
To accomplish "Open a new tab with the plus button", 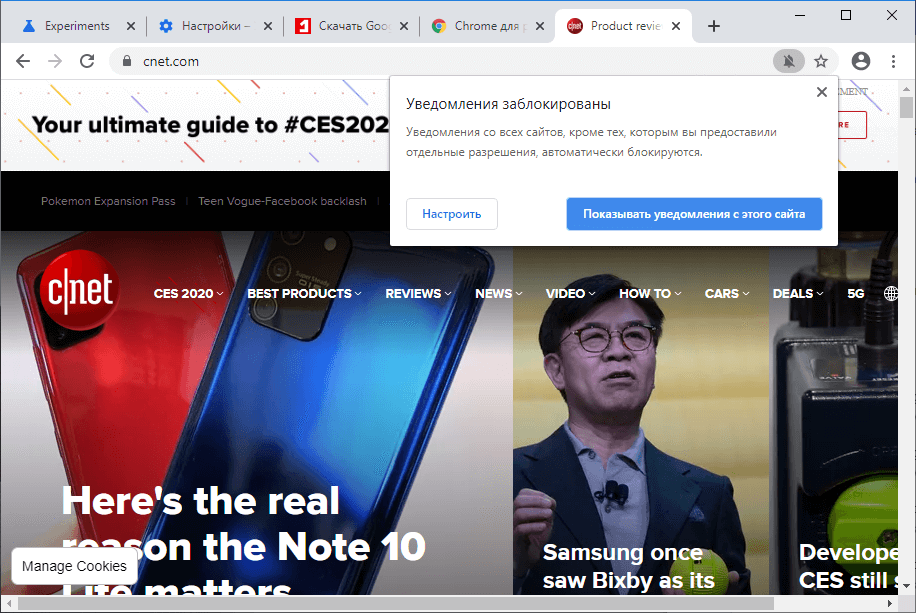I will pyautogui.click(x=713, y=26).
